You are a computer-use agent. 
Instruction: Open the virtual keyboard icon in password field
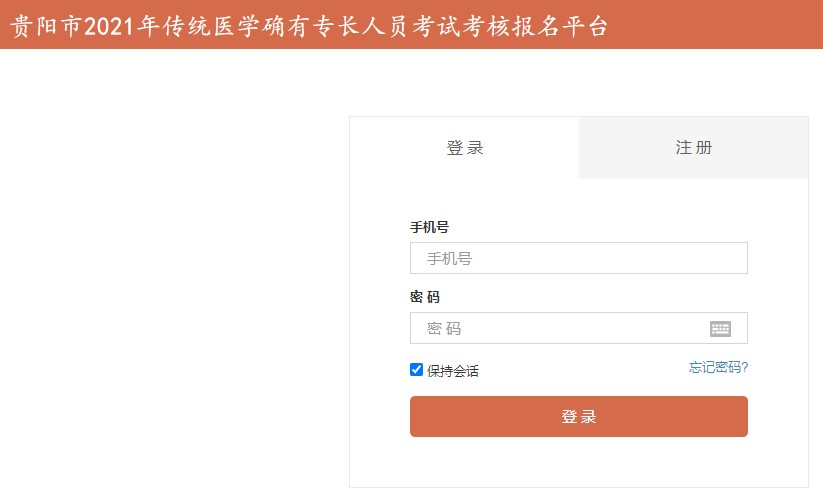point(720,329)
